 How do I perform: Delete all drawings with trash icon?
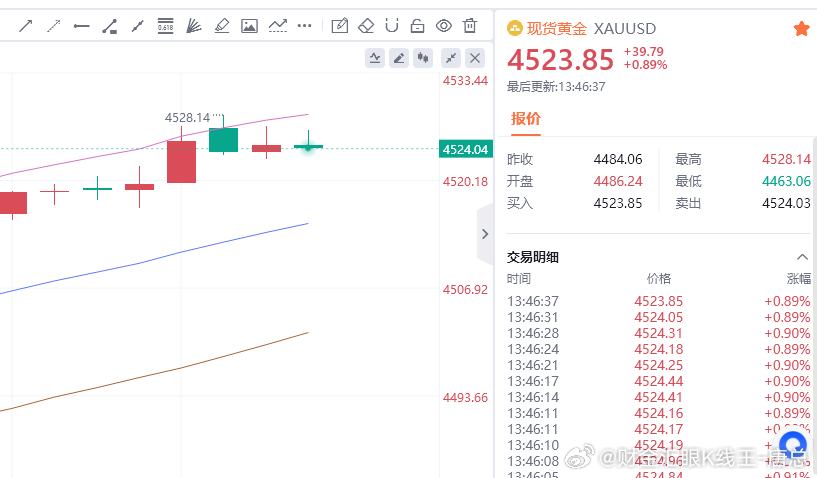[x=470, y=25]
